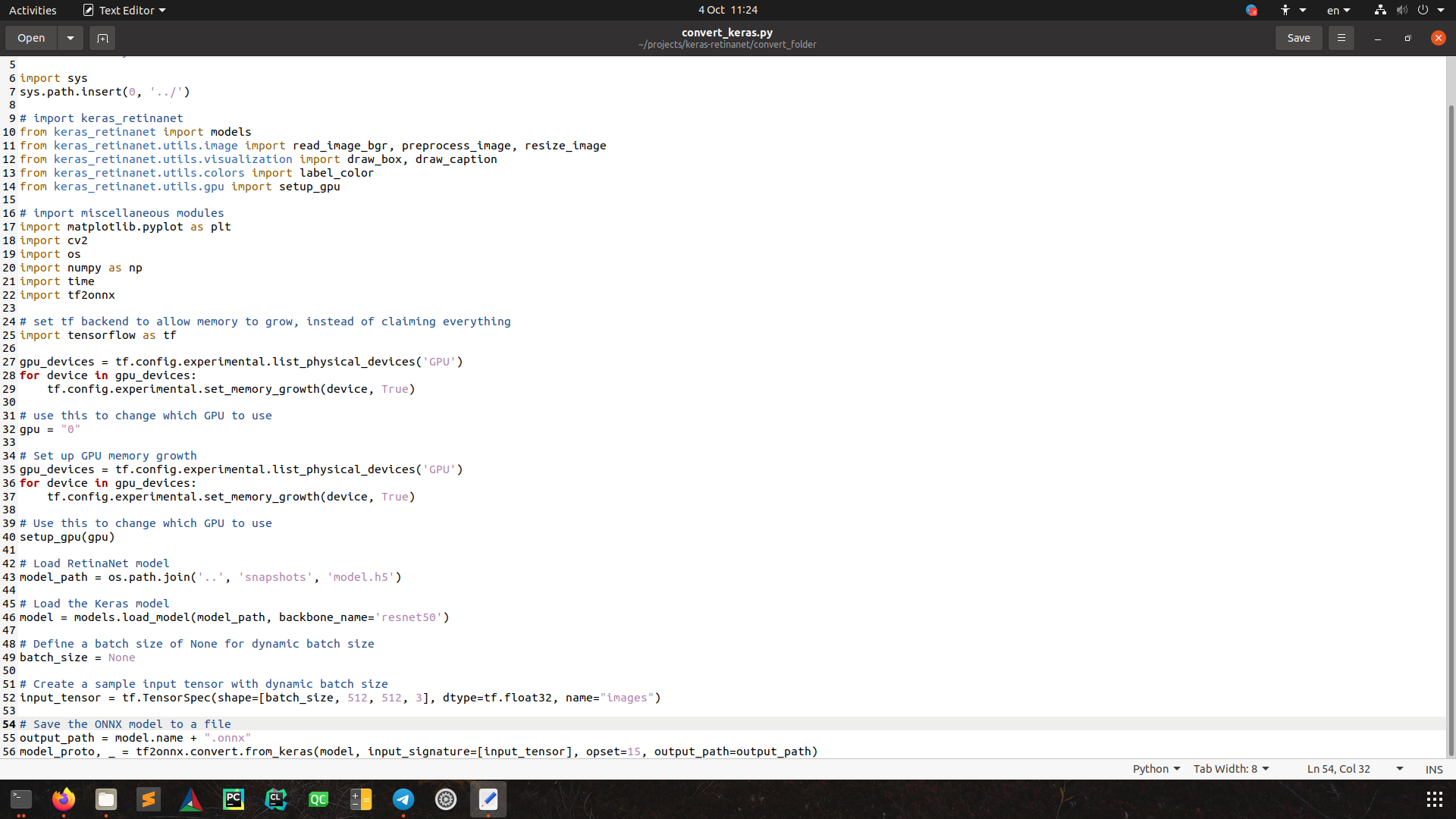Open the hamburger menu in the header bar
Screen dimensions: 1456x819
coord(1341,38)
